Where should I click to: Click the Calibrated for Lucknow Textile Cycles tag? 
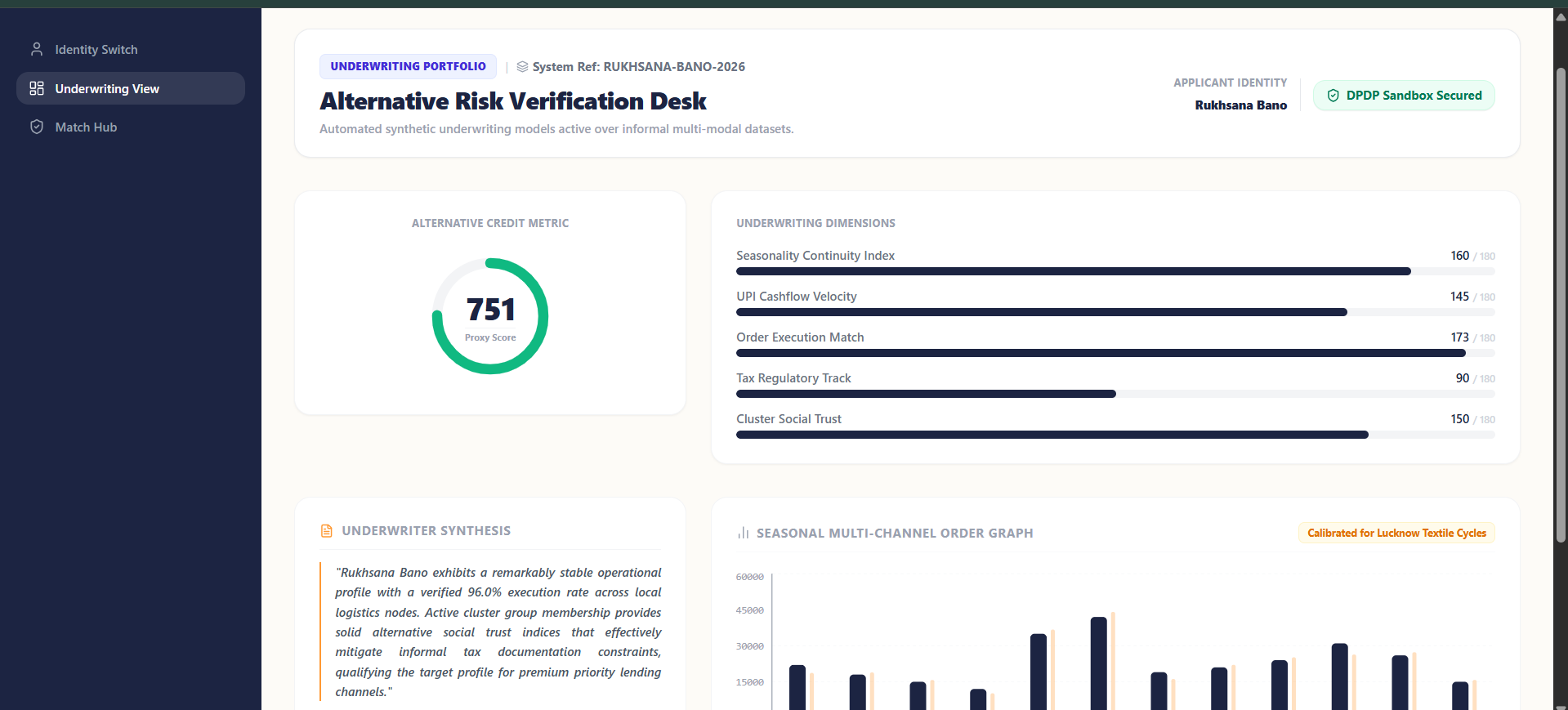click(x=1396, y=533)
